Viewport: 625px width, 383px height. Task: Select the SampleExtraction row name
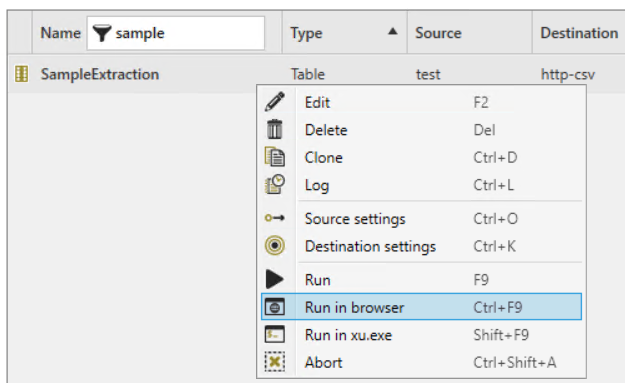click(x=100, y=74)
